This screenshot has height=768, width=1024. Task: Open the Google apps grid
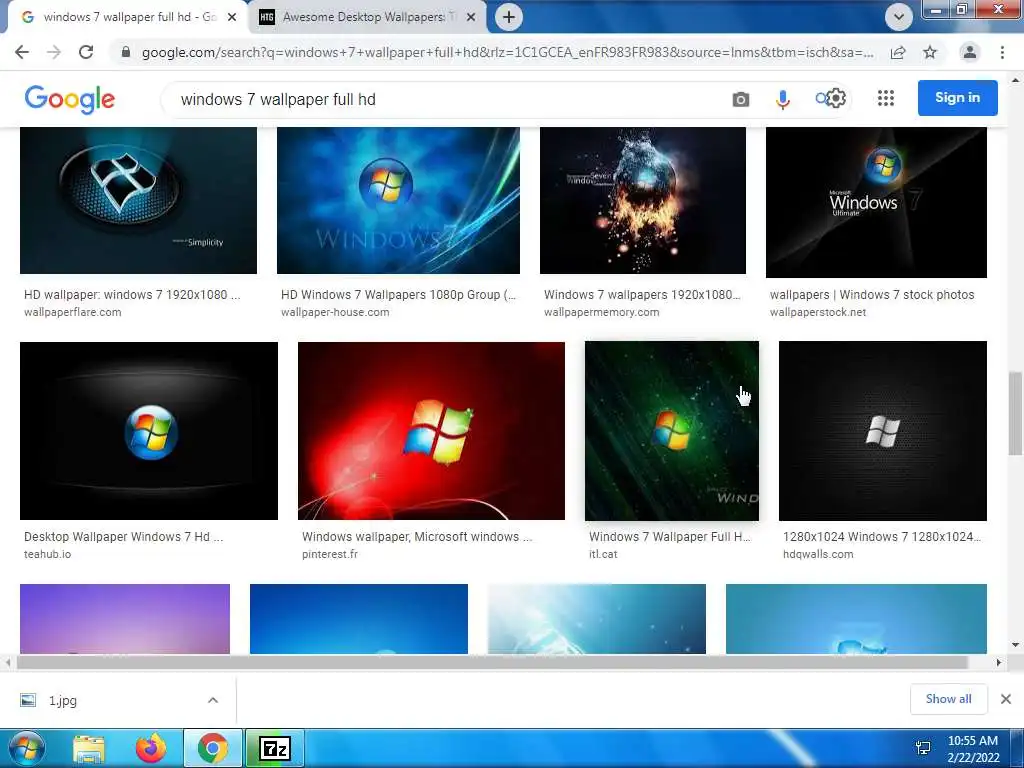coord(886,98)
